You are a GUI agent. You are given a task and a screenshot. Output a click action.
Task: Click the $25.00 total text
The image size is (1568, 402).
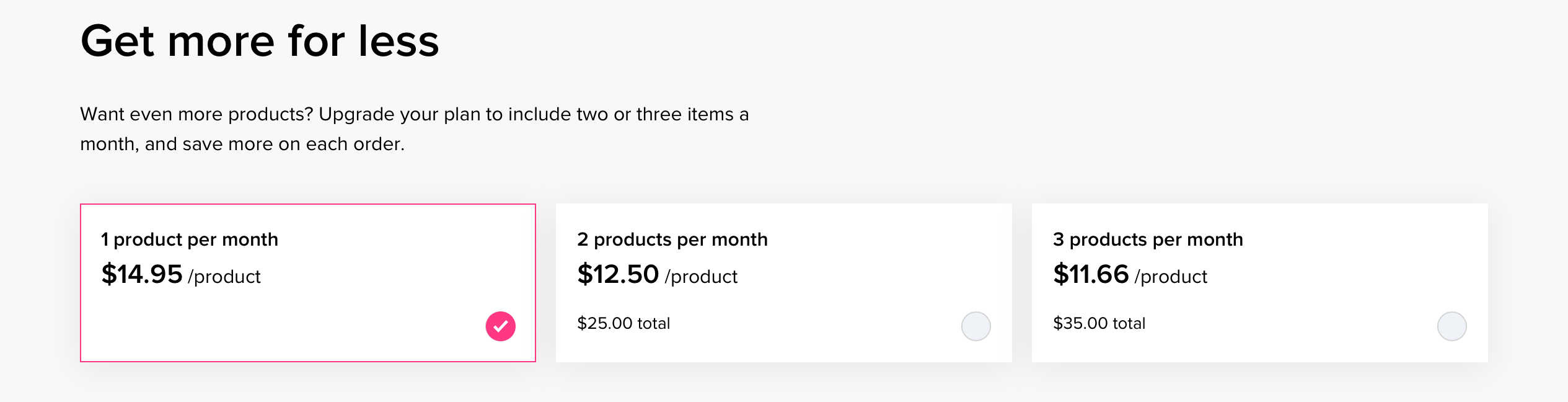623,323
